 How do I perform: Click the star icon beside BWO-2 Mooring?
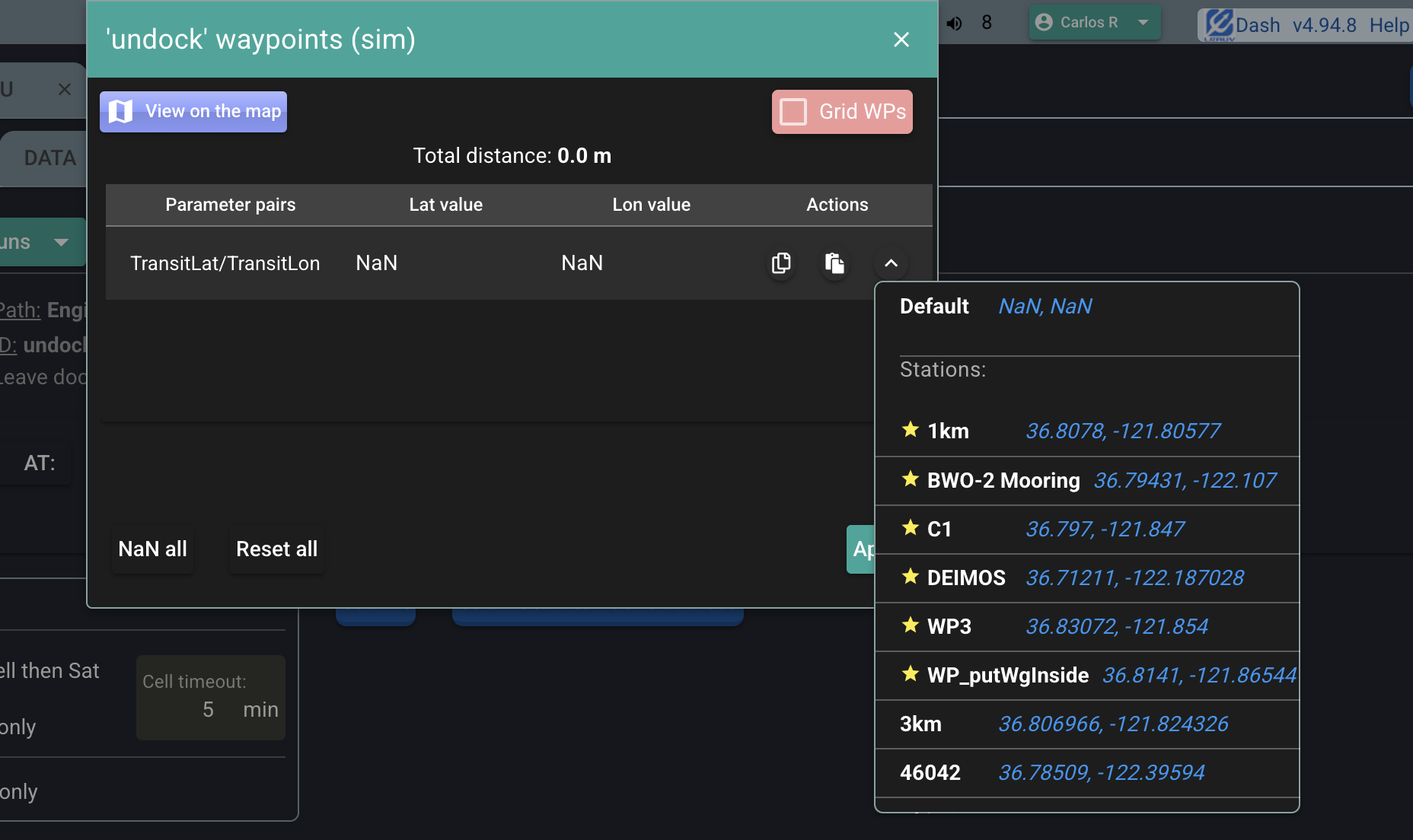[x=910, y=479]
